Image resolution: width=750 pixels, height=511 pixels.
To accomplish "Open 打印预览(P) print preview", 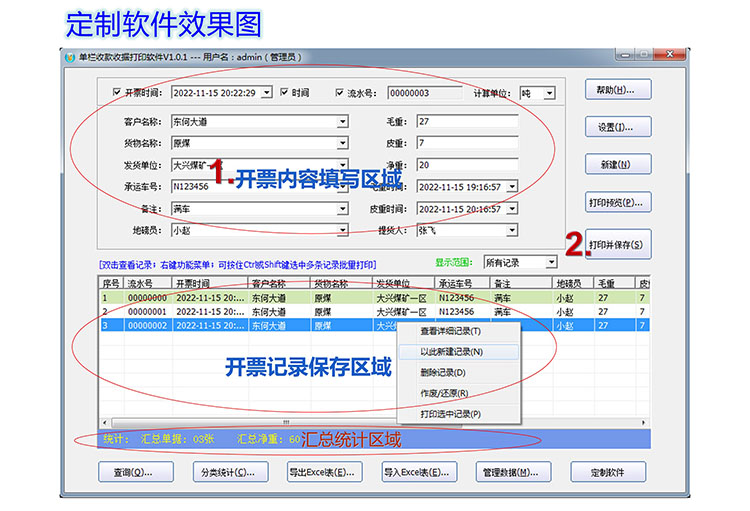I will (618, 202).
